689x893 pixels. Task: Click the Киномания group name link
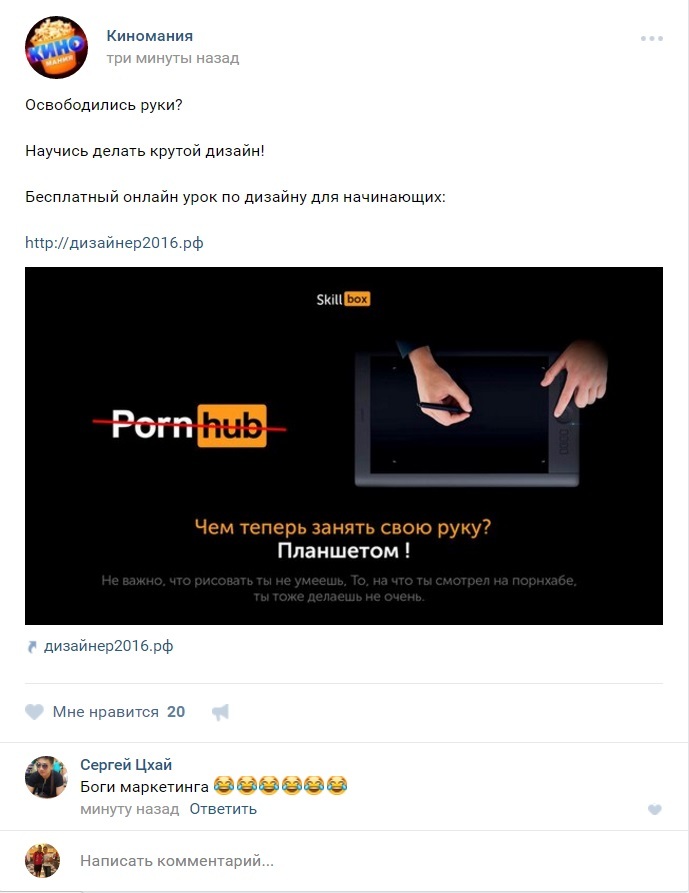point(150,36)
